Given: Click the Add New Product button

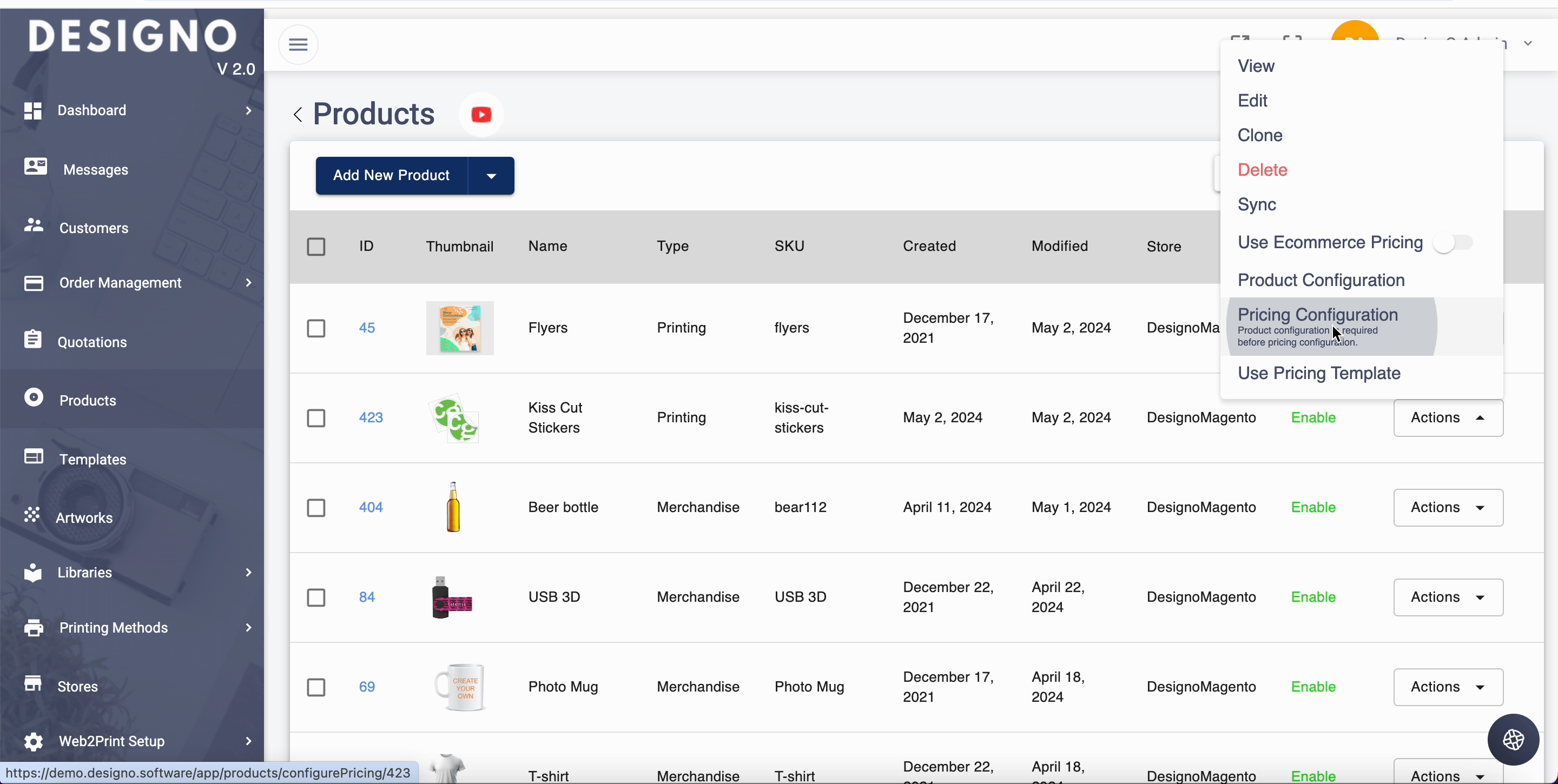Looking at the screenshot, I should coord(391,176).
